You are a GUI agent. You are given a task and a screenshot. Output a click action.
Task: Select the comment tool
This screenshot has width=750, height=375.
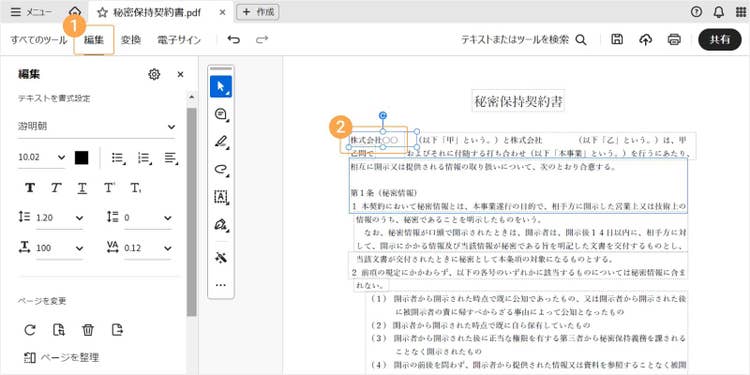(x=221, y=114)
